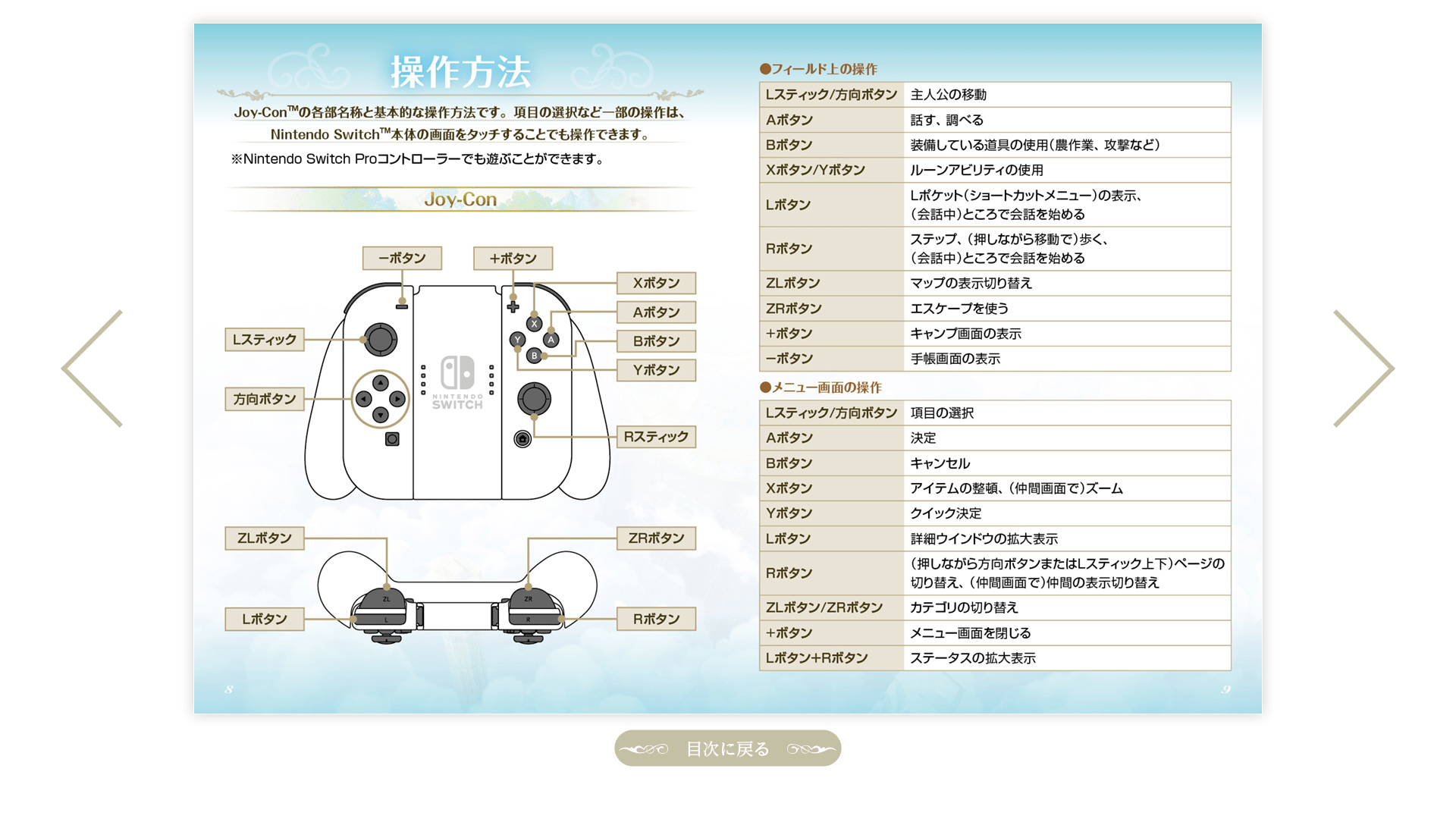
Task: Click the 目次に戻る button
Action: pyautogui.click(x=727, y=748)
